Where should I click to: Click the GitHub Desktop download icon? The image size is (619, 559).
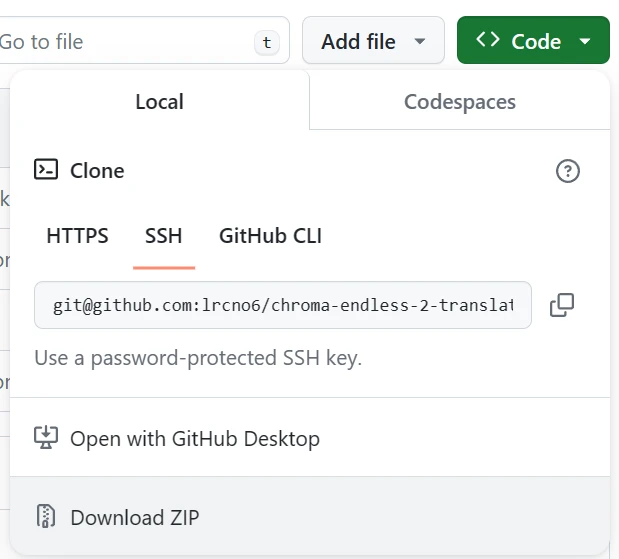coord(46,438)
